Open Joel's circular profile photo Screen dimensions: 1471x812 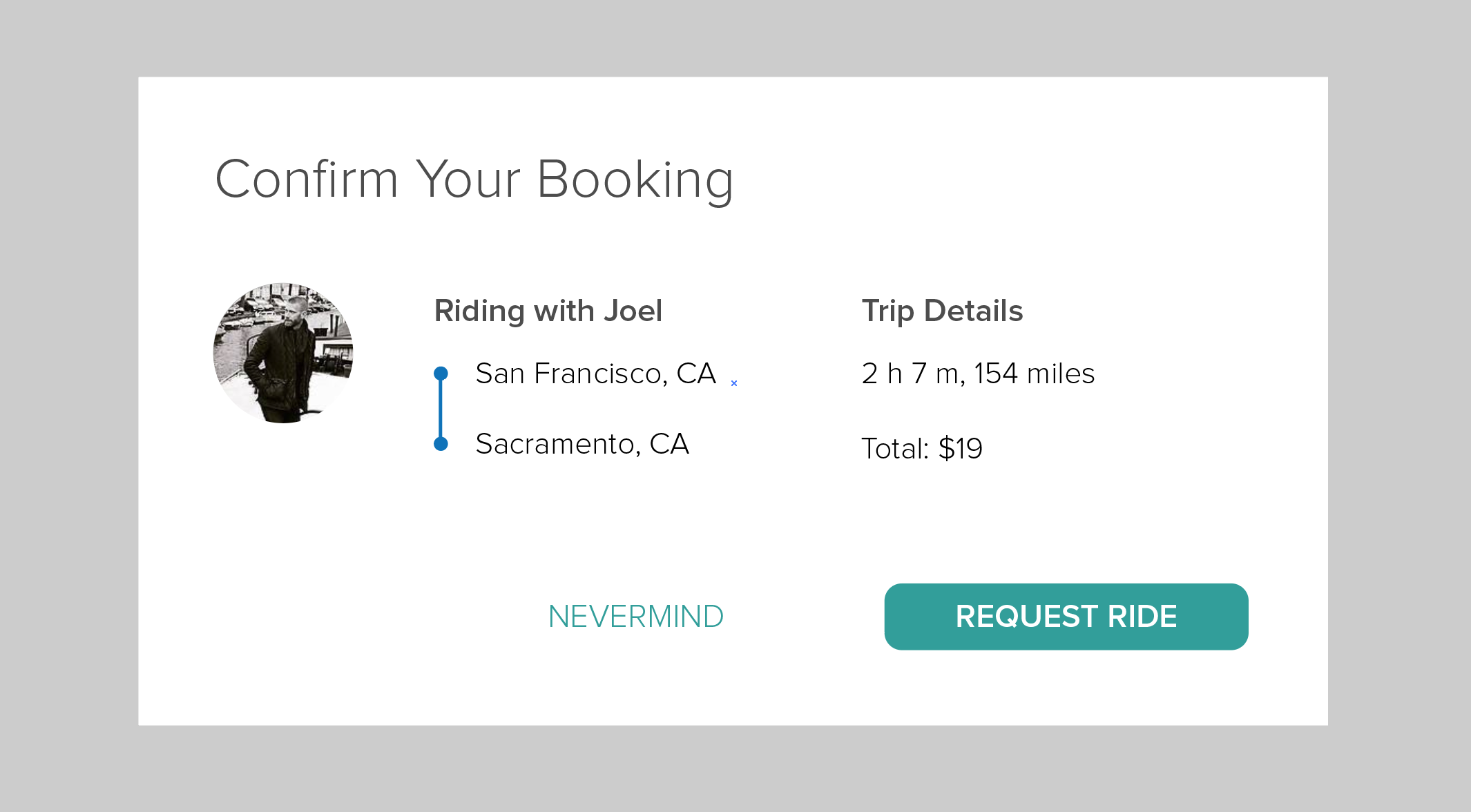click(283, 353)
